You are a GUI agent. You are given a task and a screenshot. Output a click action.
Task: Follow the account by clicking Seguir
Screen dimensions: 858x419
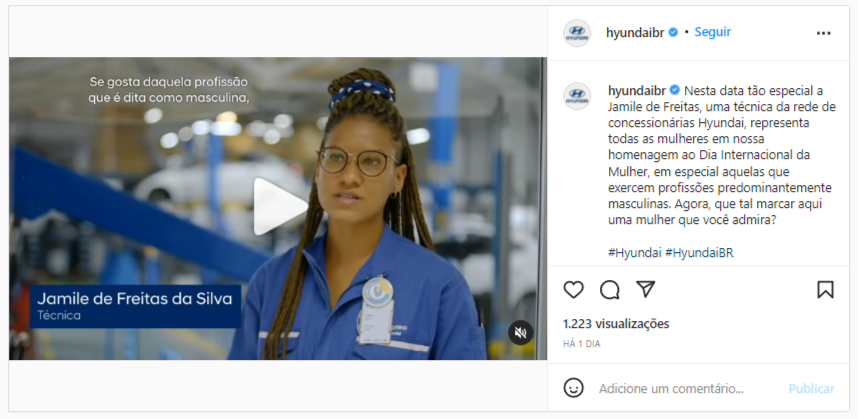(x=713, y=32)
